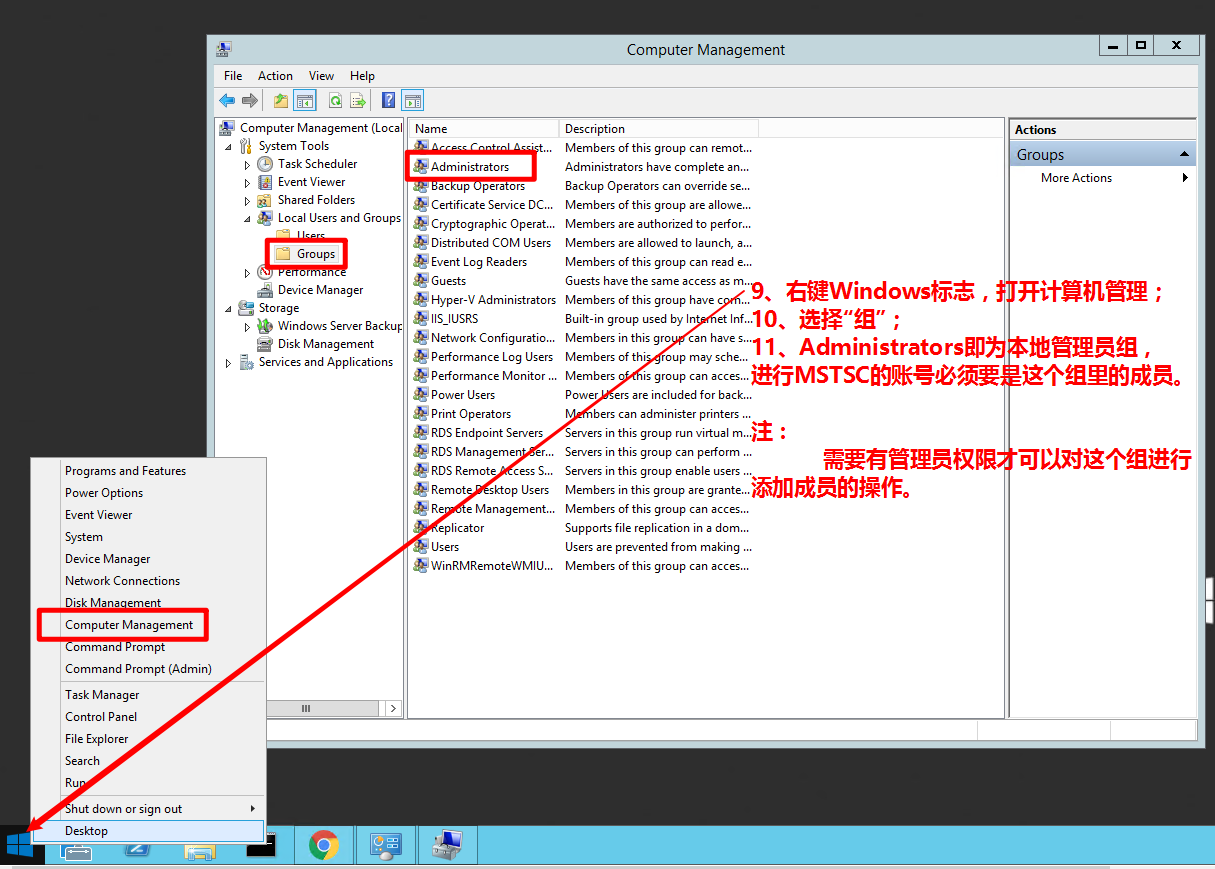Toggle the Show/Hide Console Tree toolbar icon

305,100
